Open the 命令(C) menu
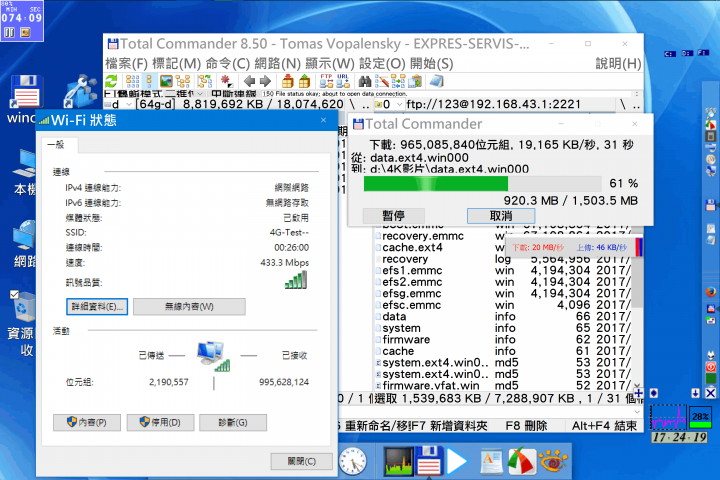This screenshot has width=720, height=480. pos(228,63)
